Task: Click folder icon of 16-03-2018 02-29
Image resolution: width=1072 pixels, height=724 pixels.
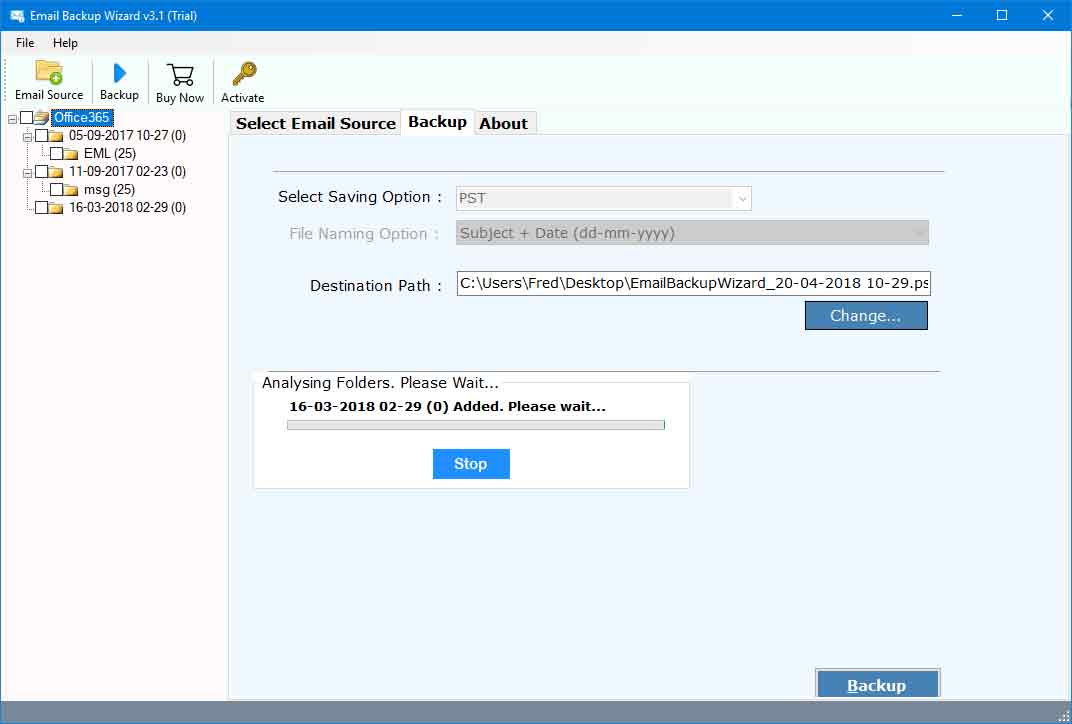Action: 56,208
